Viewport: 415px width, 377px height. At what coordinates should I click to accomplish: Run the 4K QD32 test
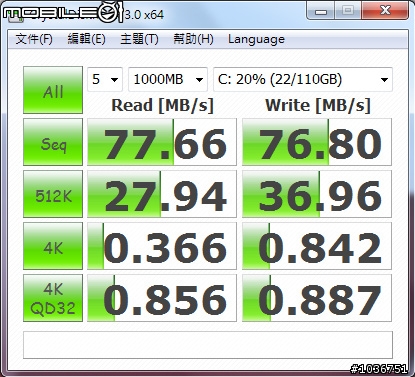tap(53, 298)
